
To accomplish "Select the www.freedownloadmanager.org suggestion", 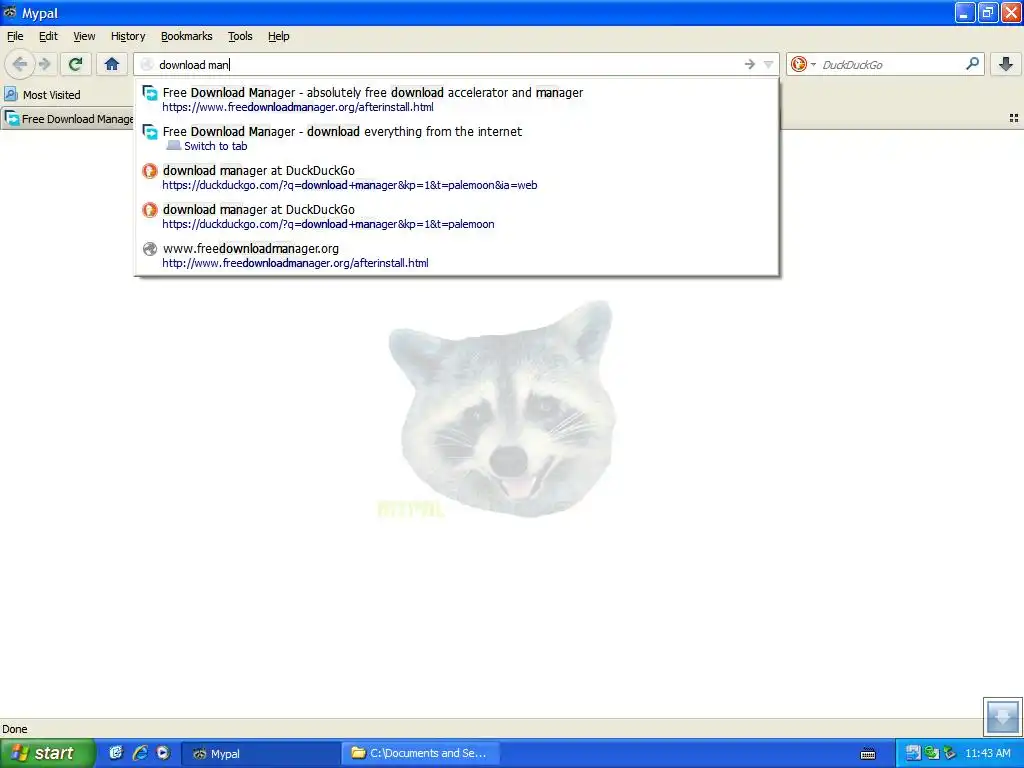I will coord(456,255).
